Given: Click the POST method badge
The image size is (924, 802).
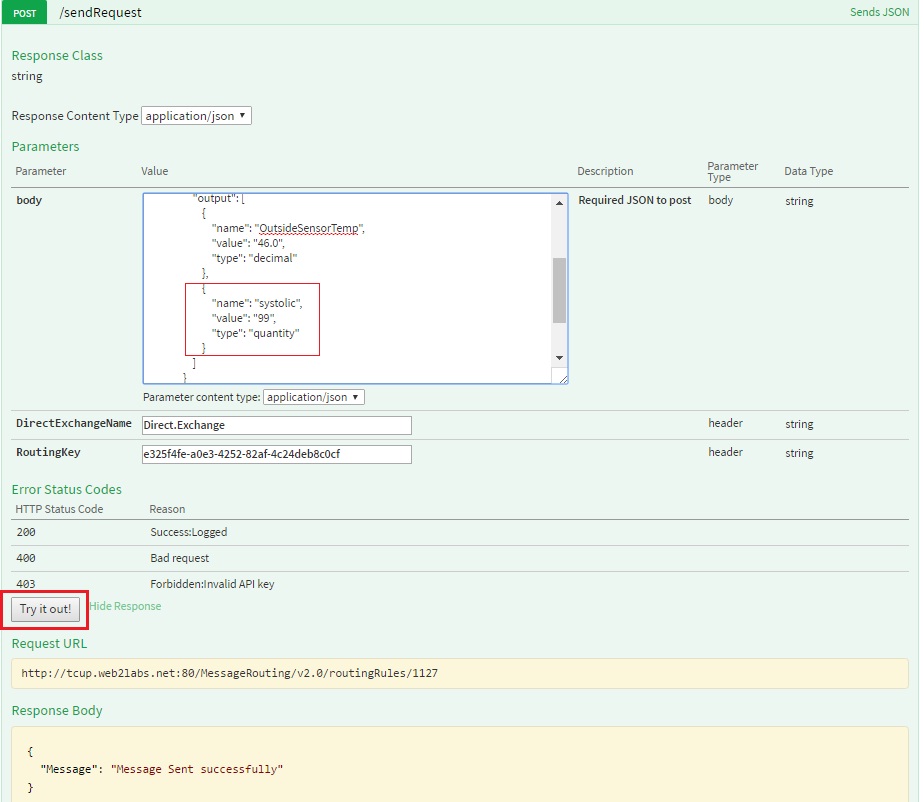Looking at the screenshot, I should (24, 12).
